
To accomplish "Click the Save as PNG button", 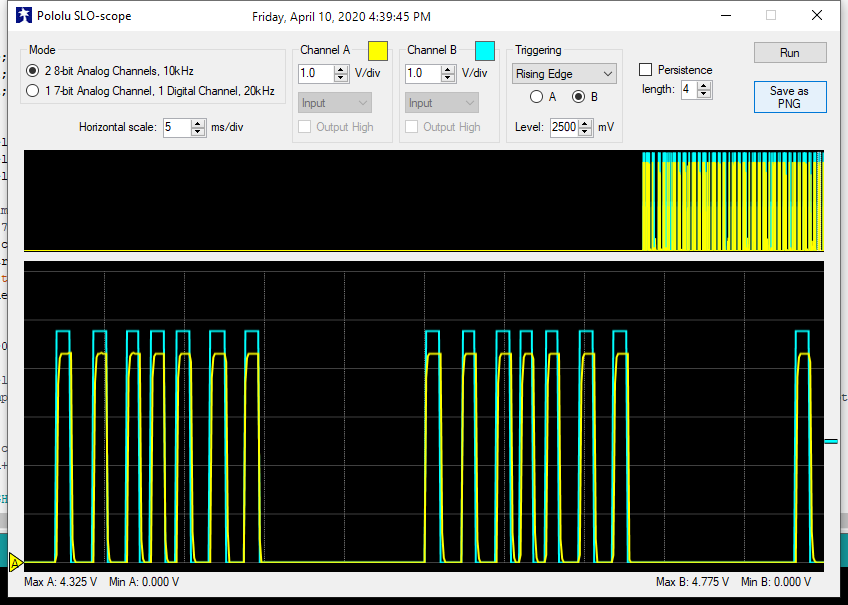I will [790, 97].
